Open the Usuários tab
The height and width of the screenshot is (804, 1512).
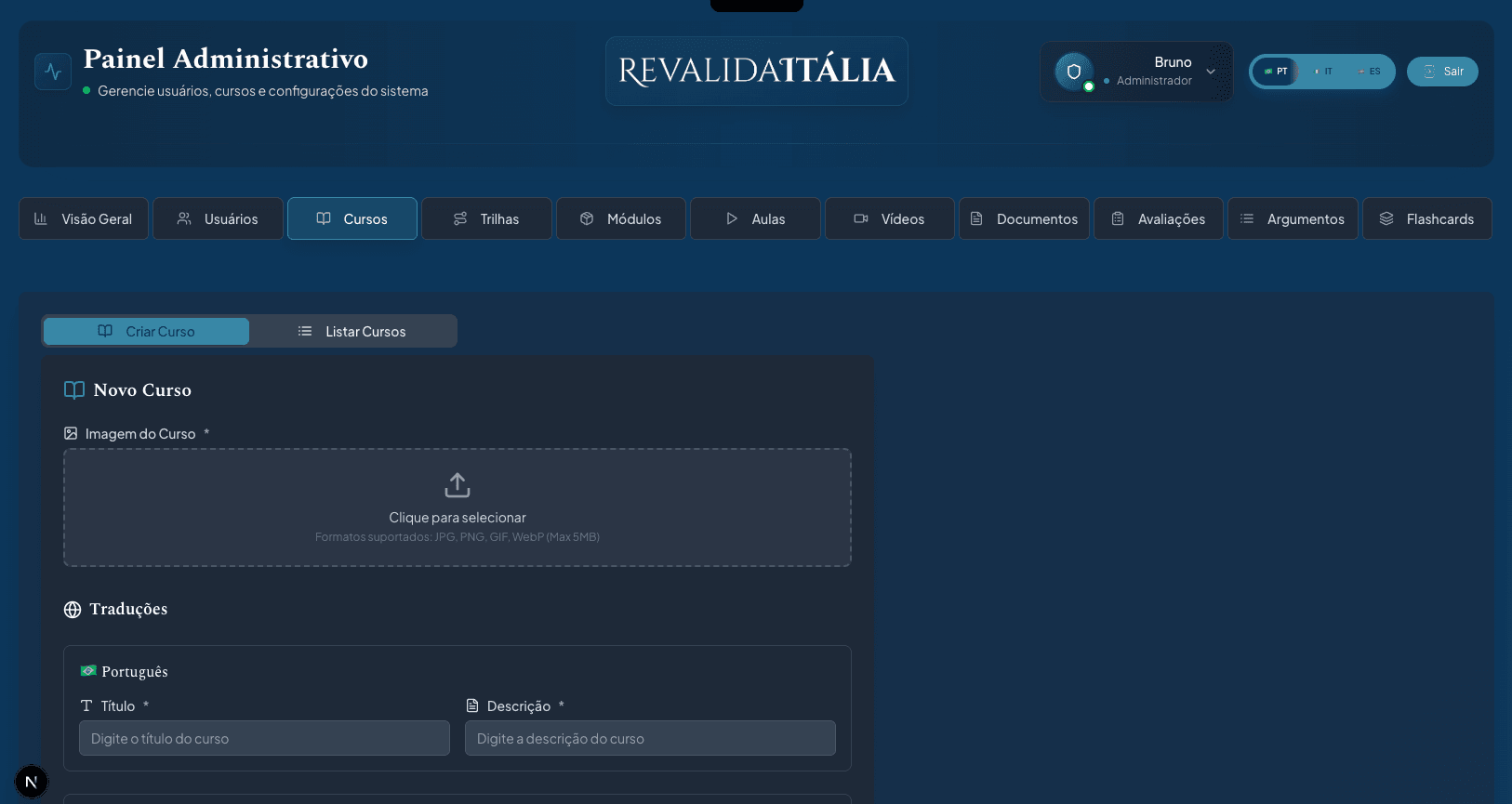tap(218, 218)
